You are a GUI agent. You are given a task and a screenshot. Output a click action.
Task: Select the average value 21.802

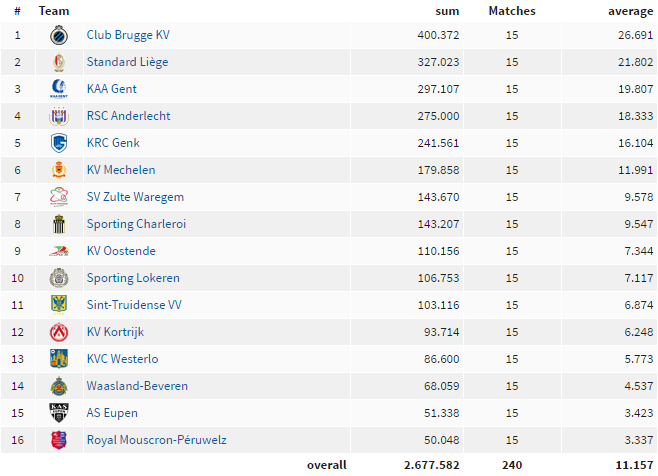(635, 62)
